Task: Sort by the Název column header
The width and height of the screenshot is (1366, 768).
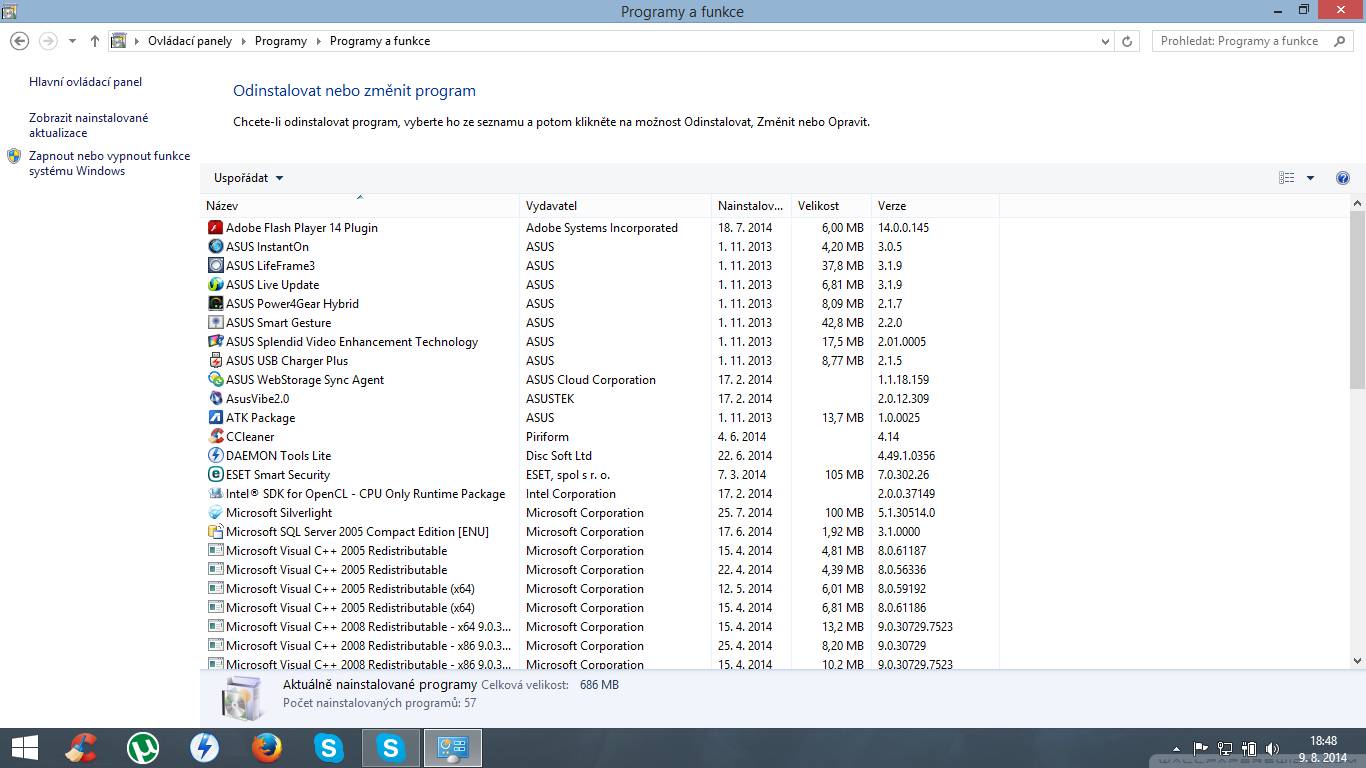Action: coord(360,206)
